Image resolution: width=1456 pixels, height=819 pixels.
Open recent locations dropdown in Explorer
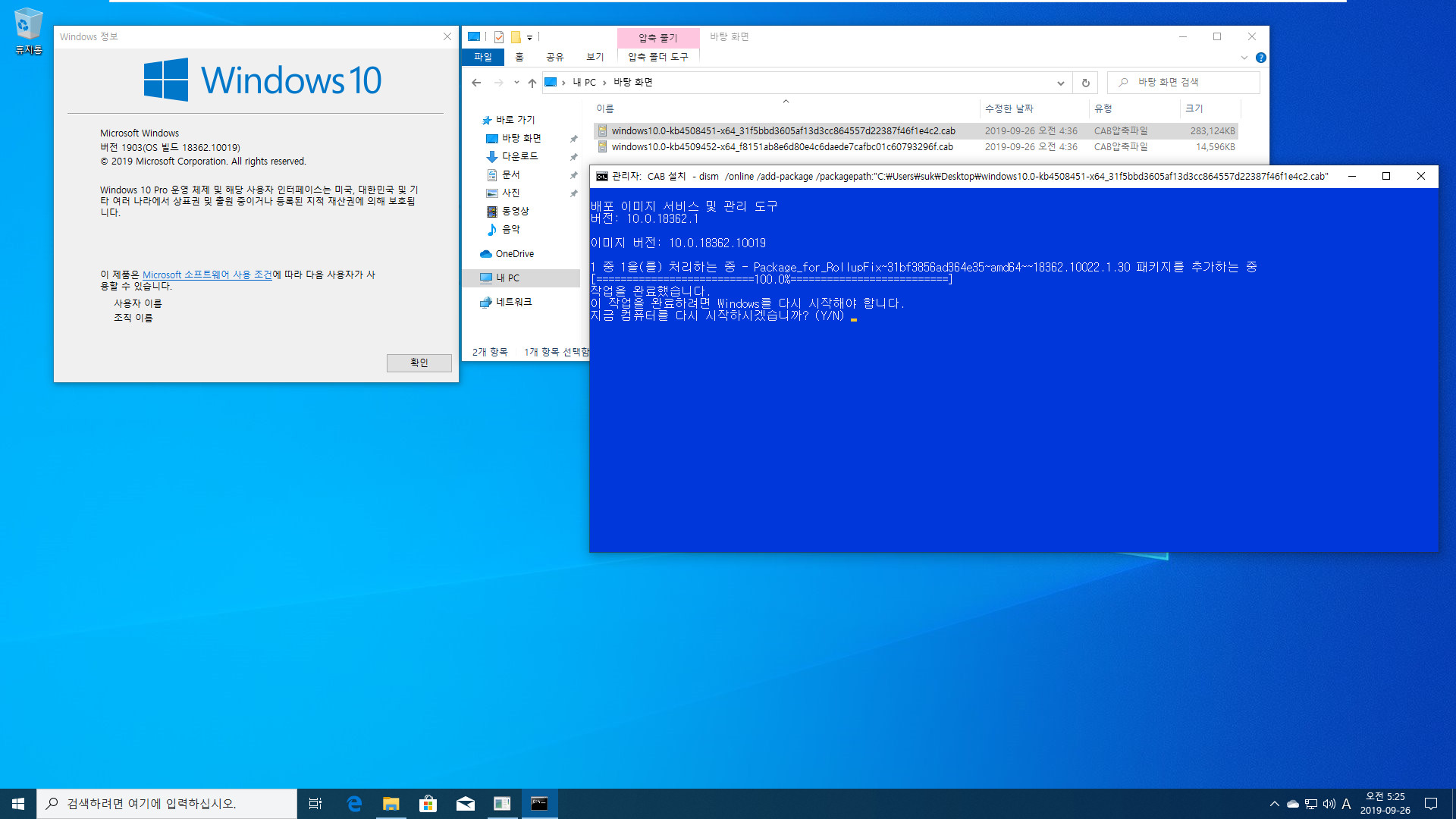pos(516,83)
